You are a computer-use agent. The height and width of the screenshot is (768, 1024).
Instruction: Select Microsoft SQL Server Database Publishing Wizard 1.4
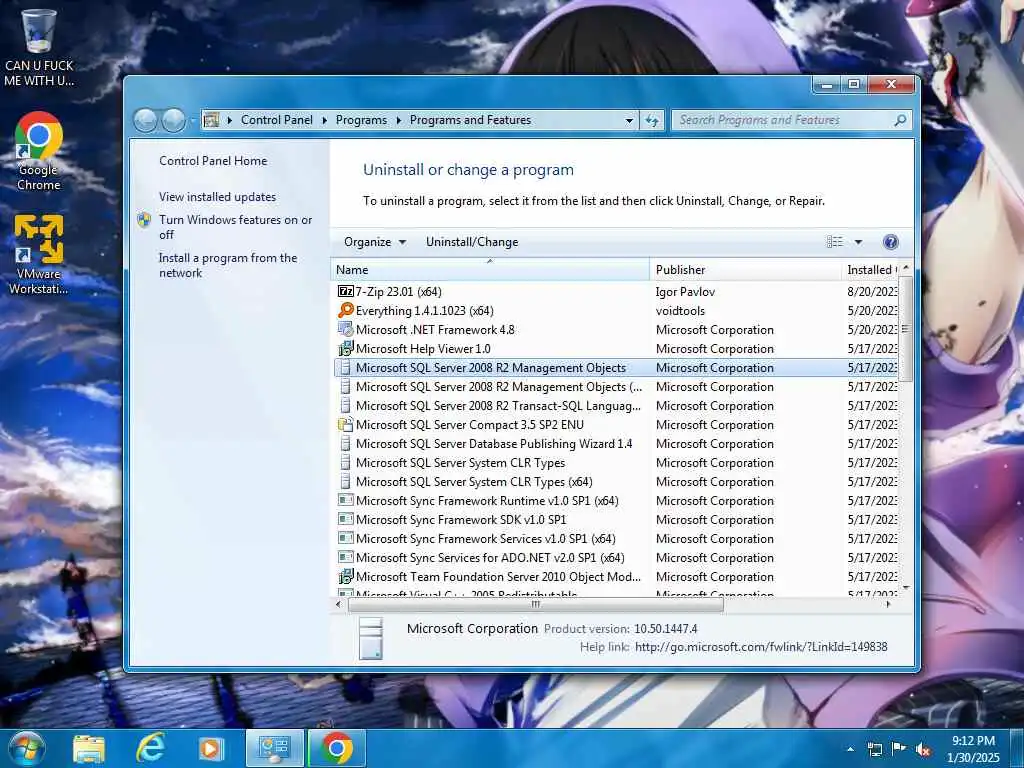click(616, 443)
